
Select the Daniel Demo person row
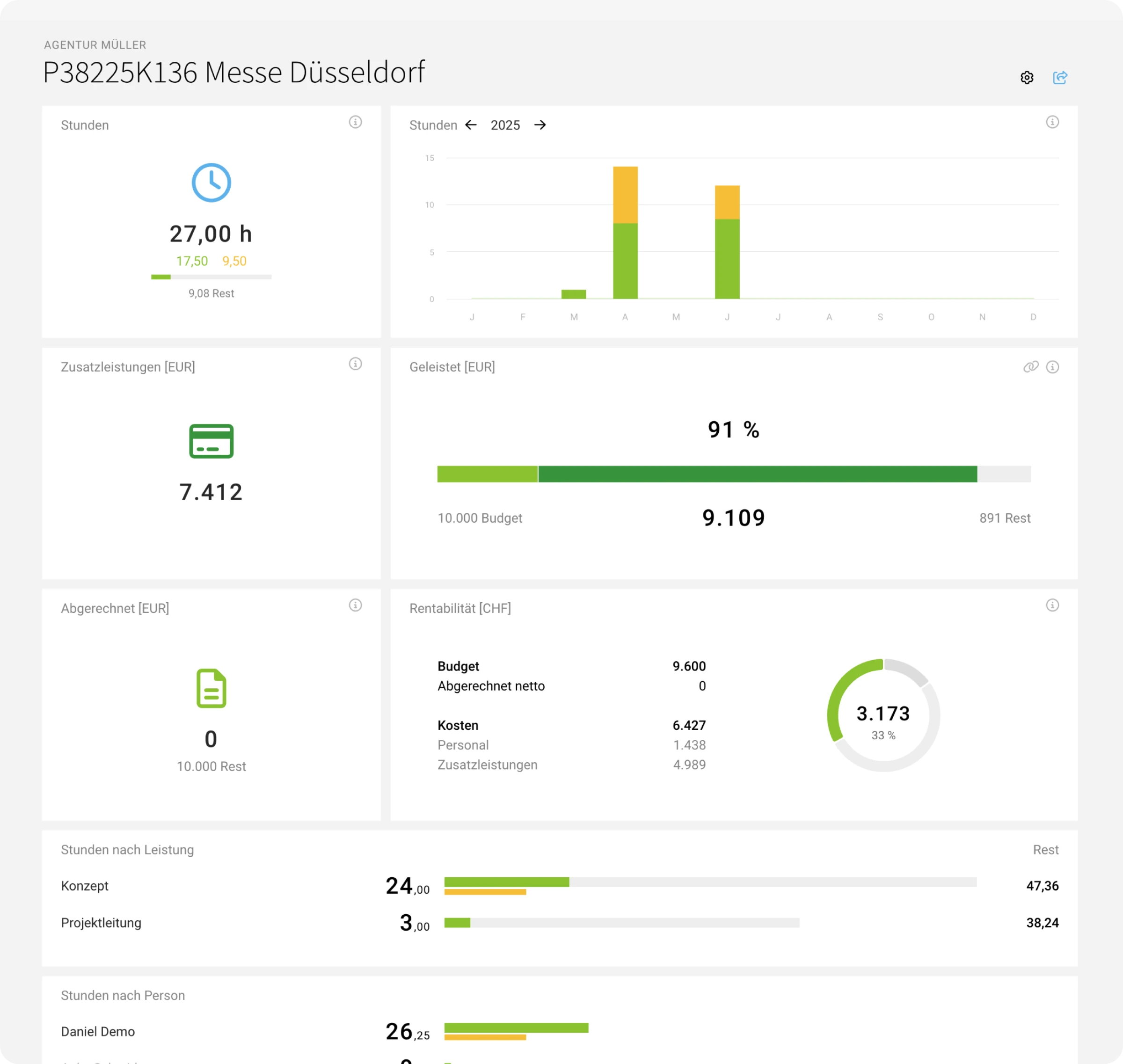pos(97,1032)
